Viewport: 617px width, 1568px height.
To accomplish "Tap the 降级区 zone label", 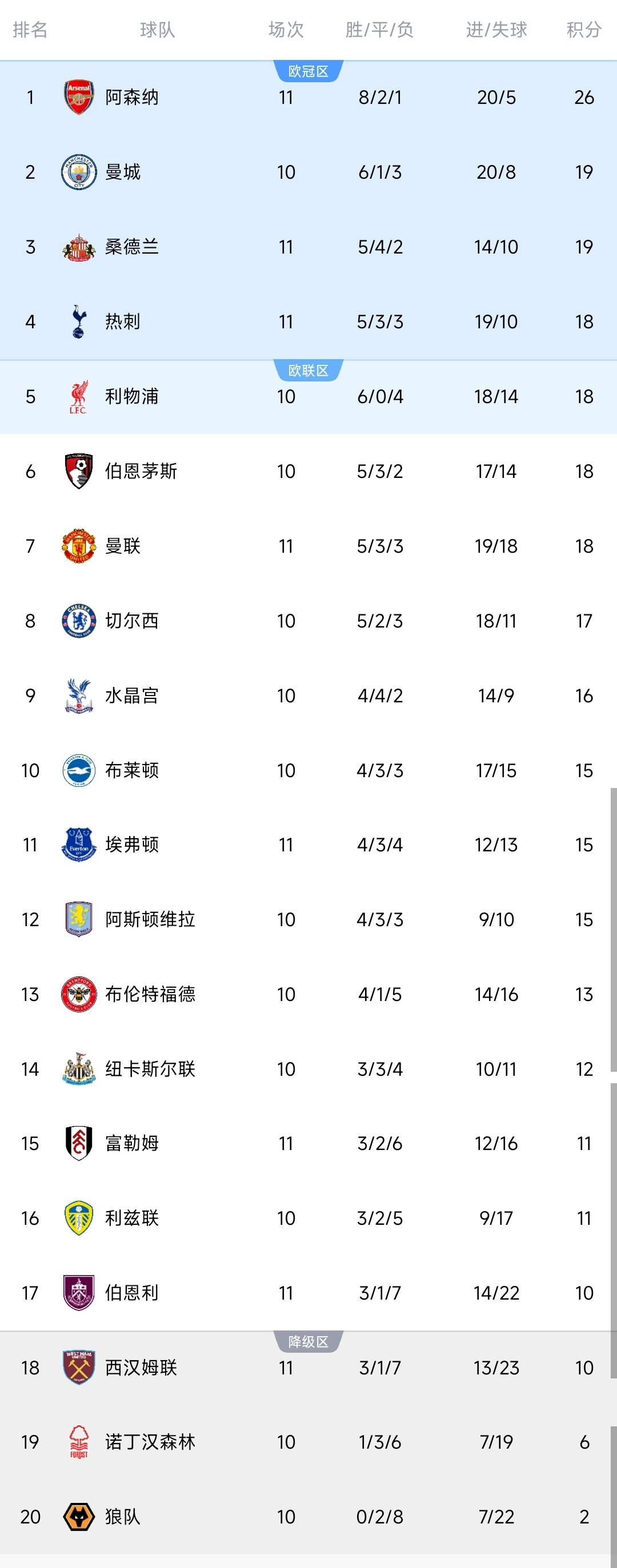I will 308,1341.
